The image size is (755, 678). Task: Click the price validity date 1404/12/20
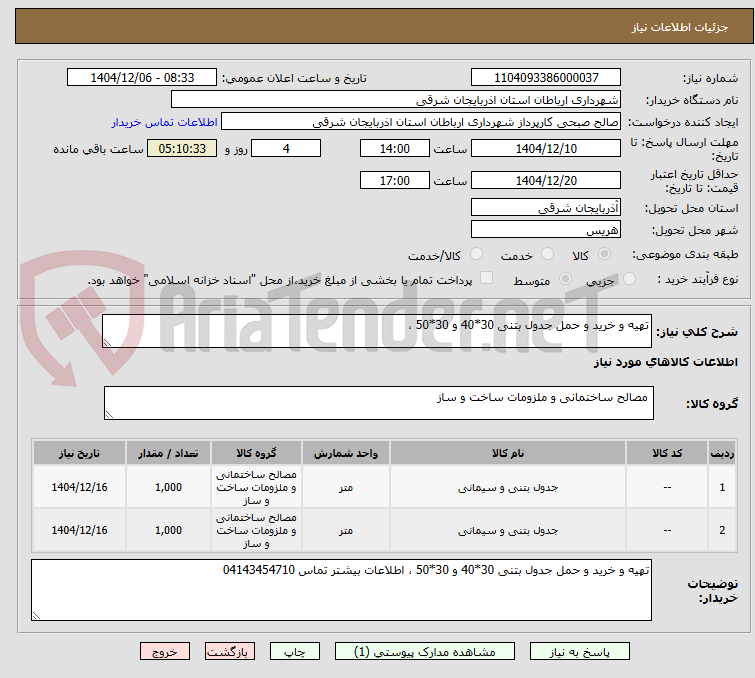pos(546,180)
